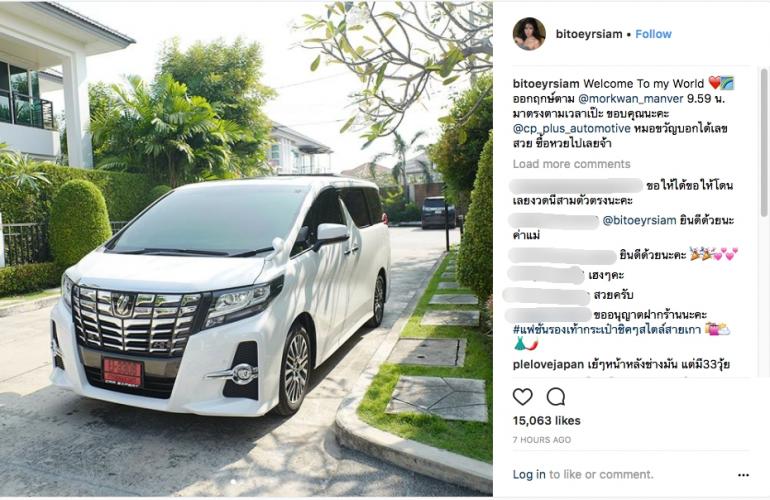Viewport: 770px width, 500px height.
Task: Open the three-dot more options menu
Action: point(743,475)
